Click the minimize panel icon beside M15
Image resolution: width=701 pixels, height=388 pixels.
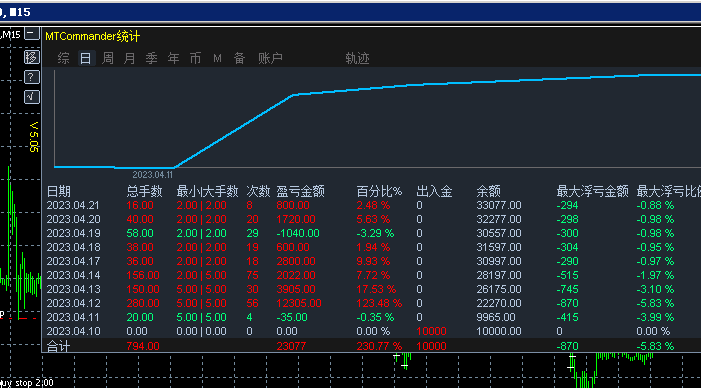[x=31, y=34]
